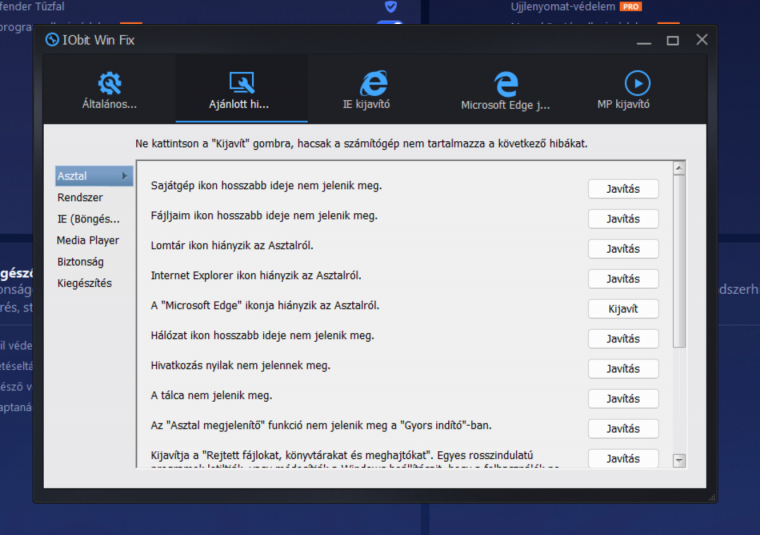Select Asztal category in sidebar

point(94,176)
